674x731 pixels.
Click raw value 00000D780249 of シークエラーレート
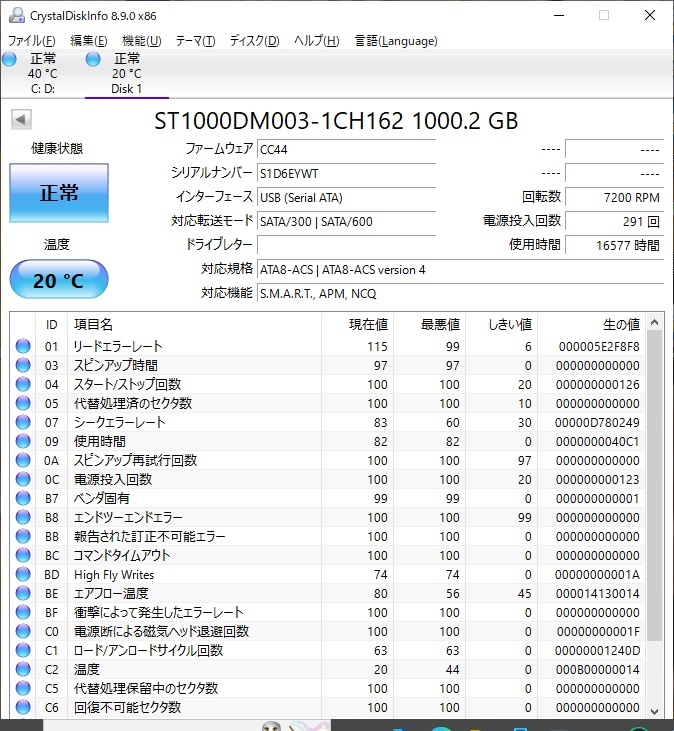(597, 423)
